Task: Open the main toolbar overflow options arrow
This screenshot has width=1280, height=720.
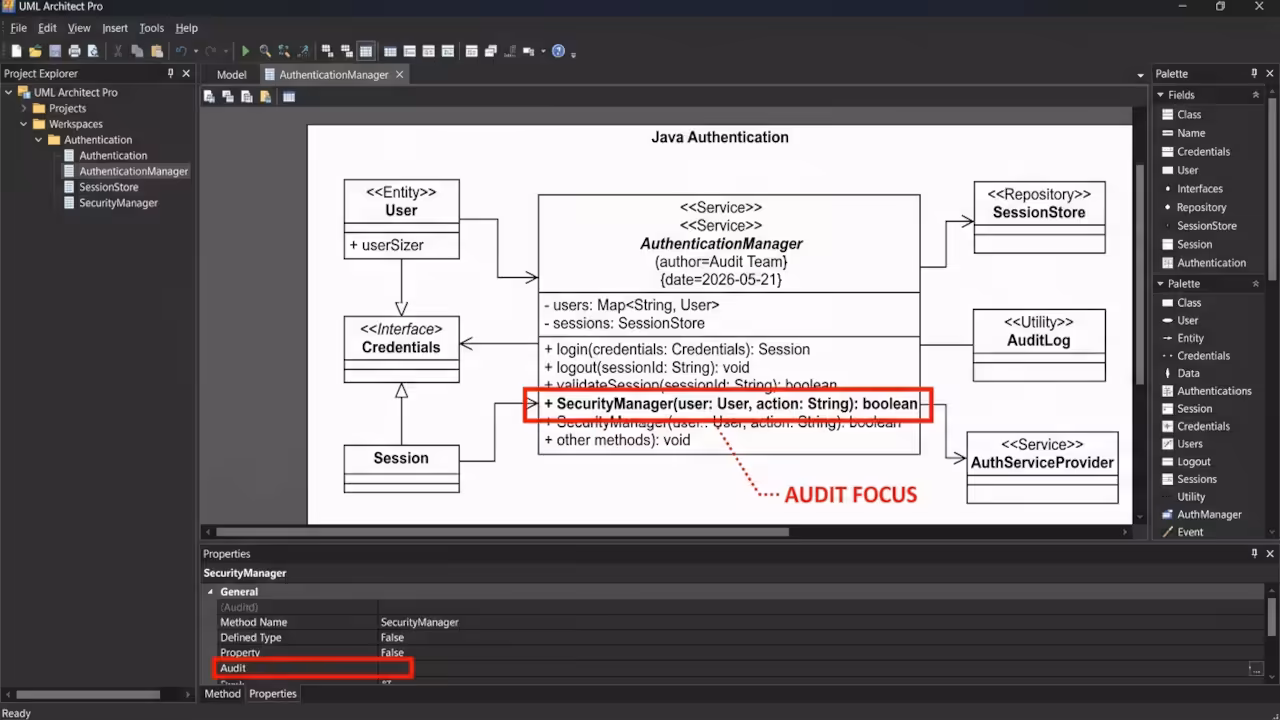Action: [574, 53]
